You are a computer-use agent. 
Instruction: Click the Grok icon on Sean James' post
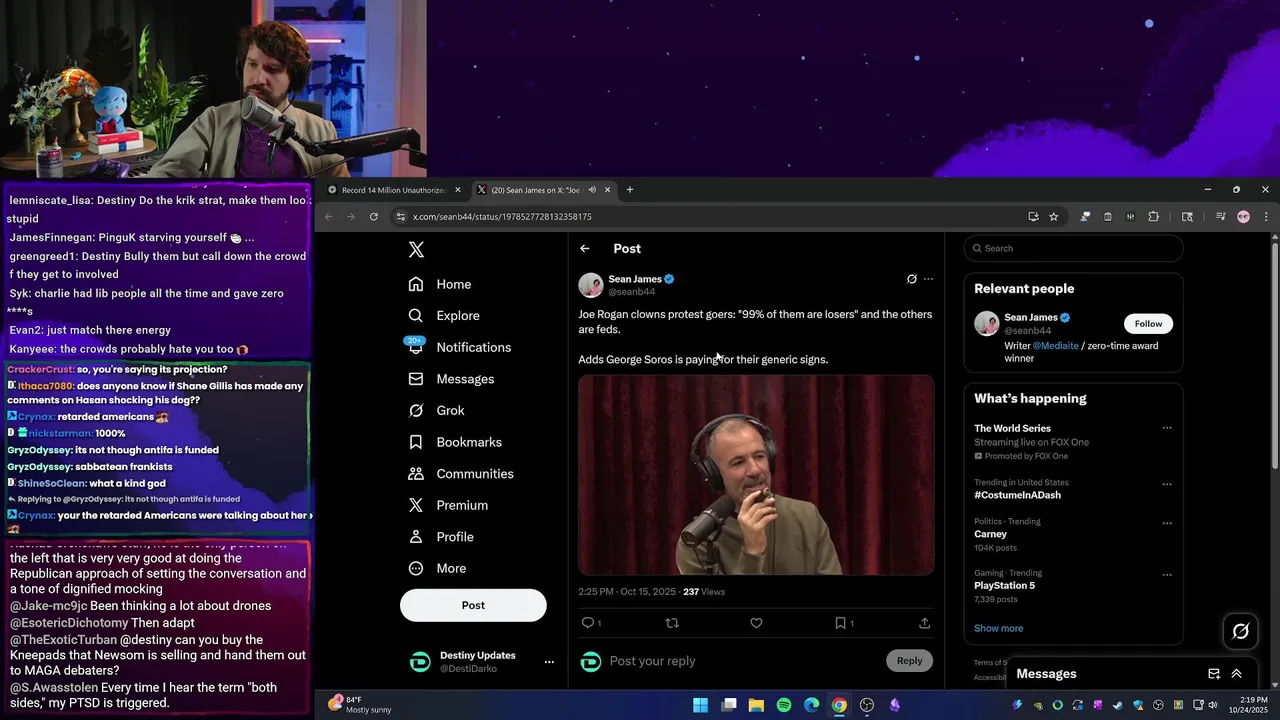(911, 279)
